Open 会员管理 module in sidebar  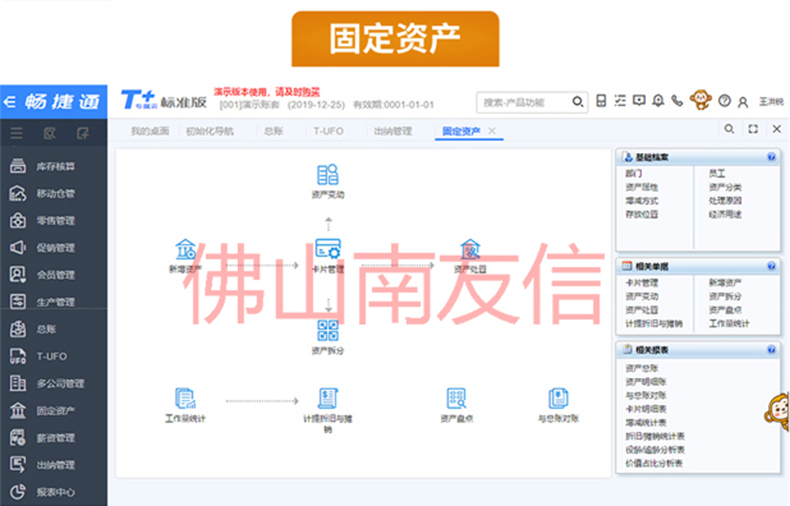point(53,275)
